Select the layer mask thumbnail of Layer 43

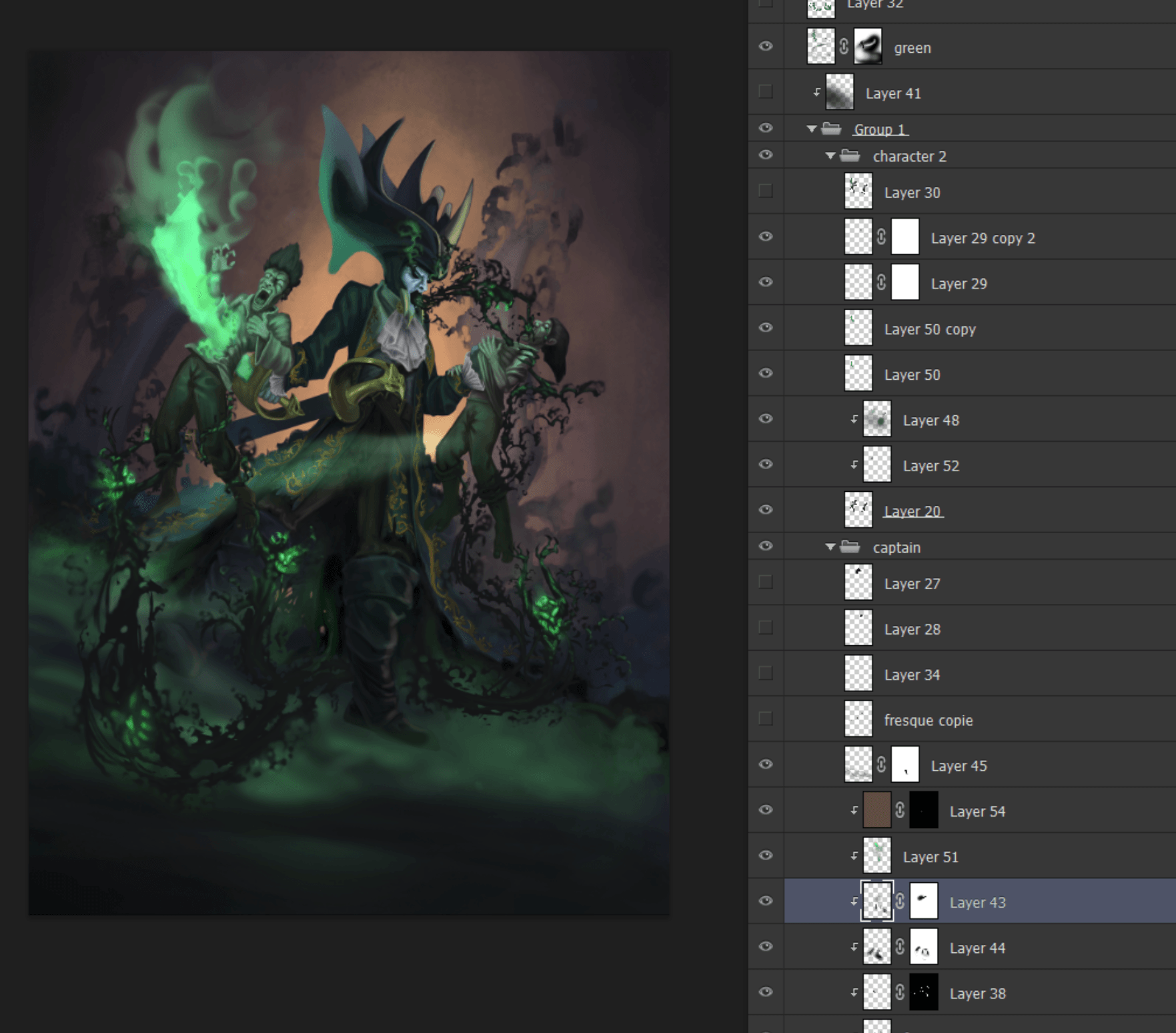[923, 902]
